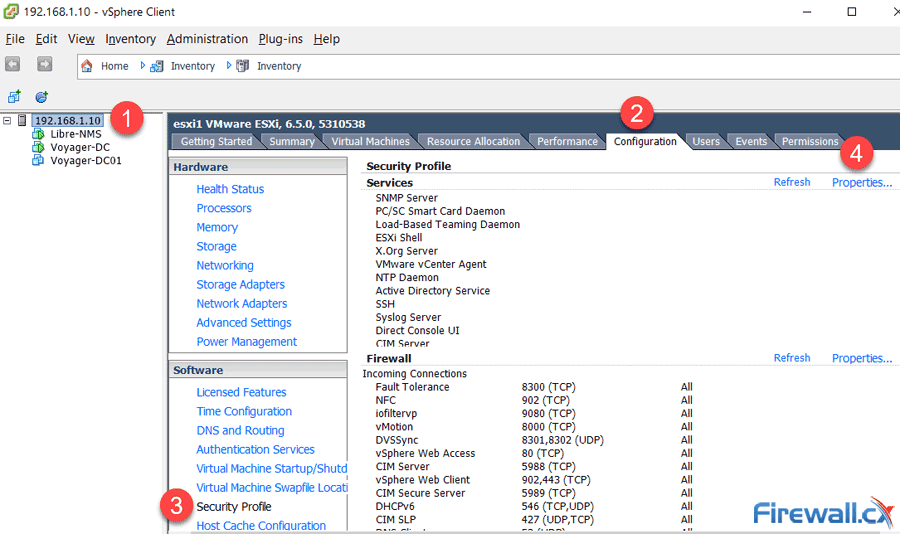Select Voyager-DC01 in the inventory tree
The height and width of the screenshot is (534, 900).
click(x=86, y=160)
